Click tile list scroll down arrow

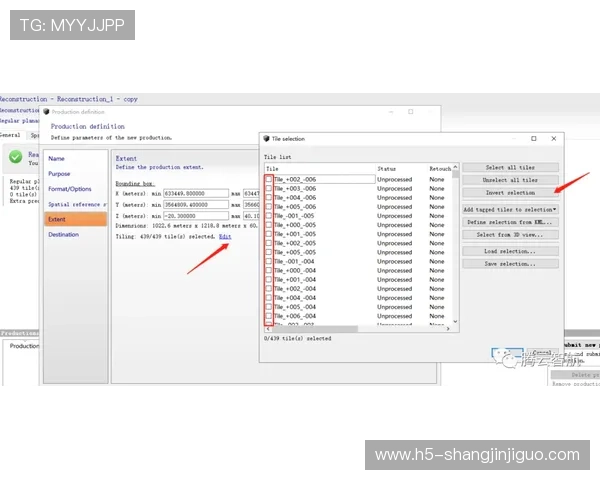pyautogui.click(x=455, y=322)
